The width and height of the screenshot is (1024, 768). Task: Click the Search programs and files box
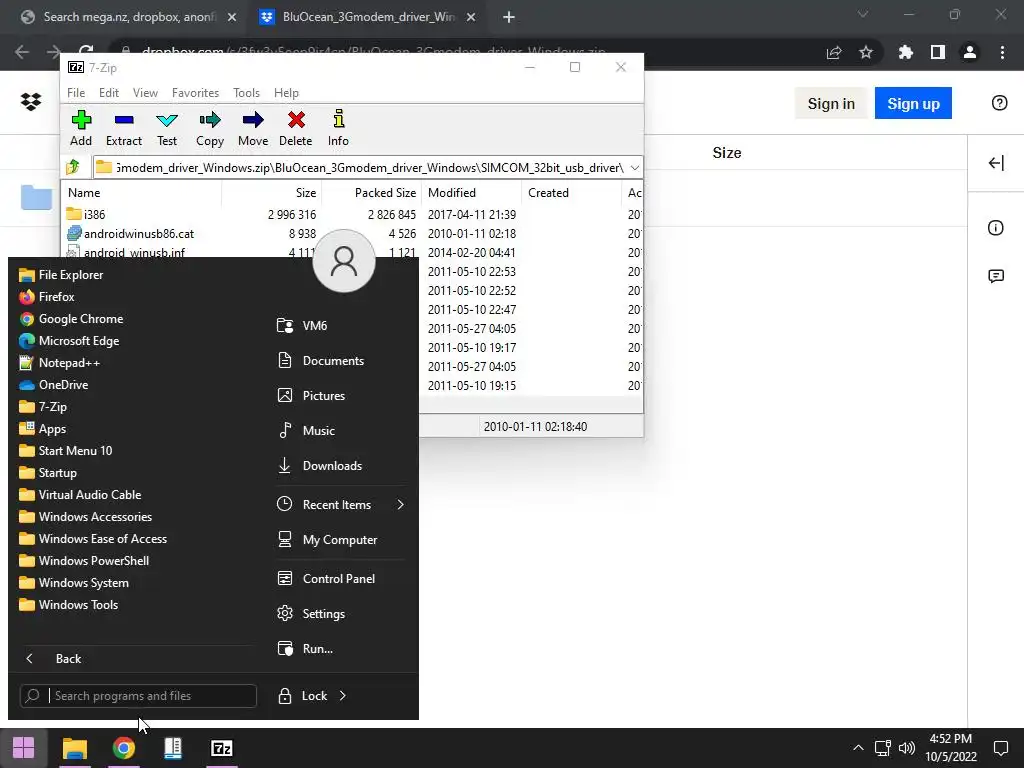point(138,696)
